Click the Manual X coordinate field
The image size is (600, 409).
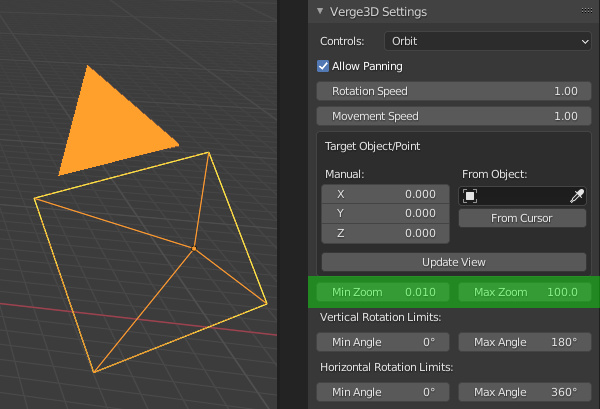385,194
